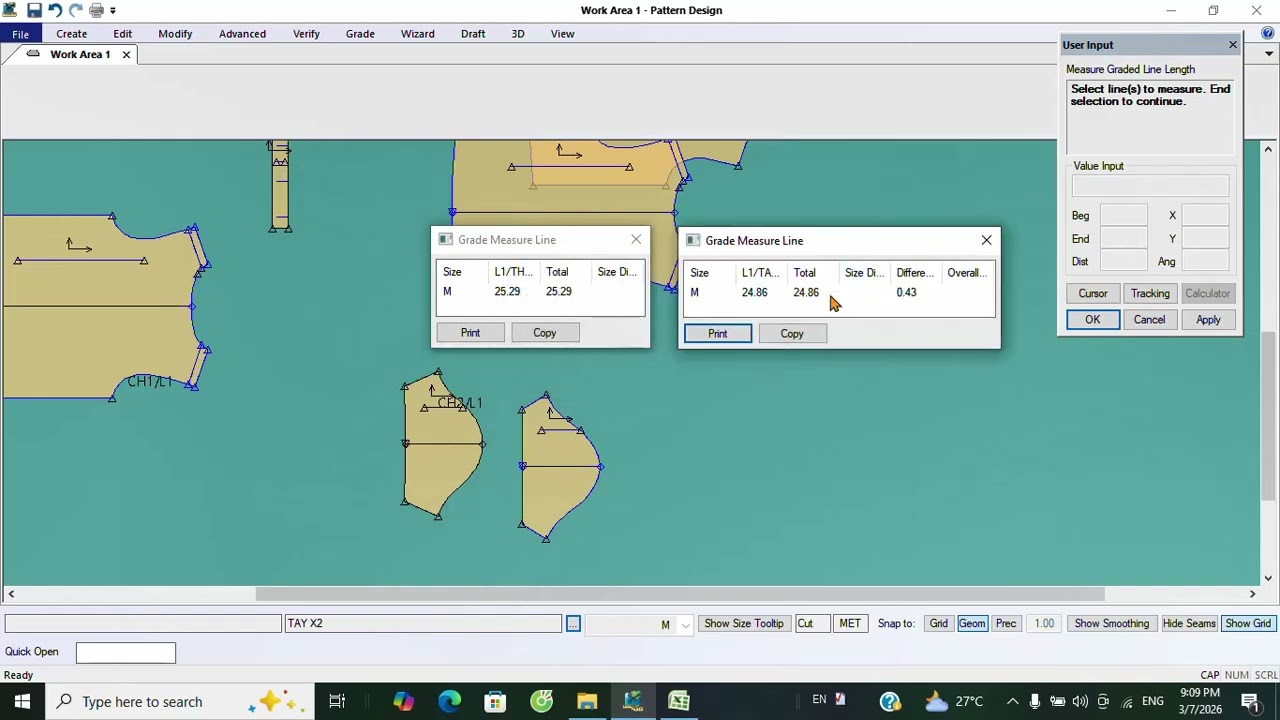Click Print in dialog showing 24.86

(717, 334)
